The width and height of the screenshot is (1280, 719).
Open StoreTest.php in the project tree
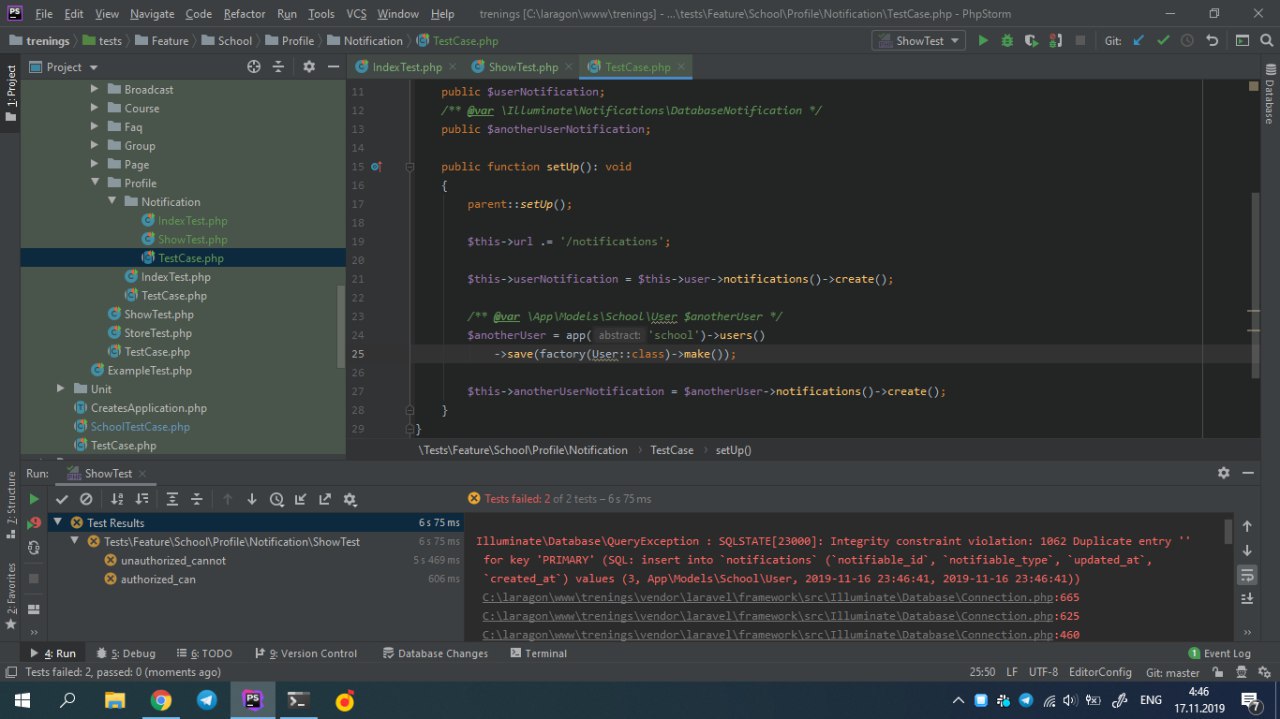tap(158, 333)
